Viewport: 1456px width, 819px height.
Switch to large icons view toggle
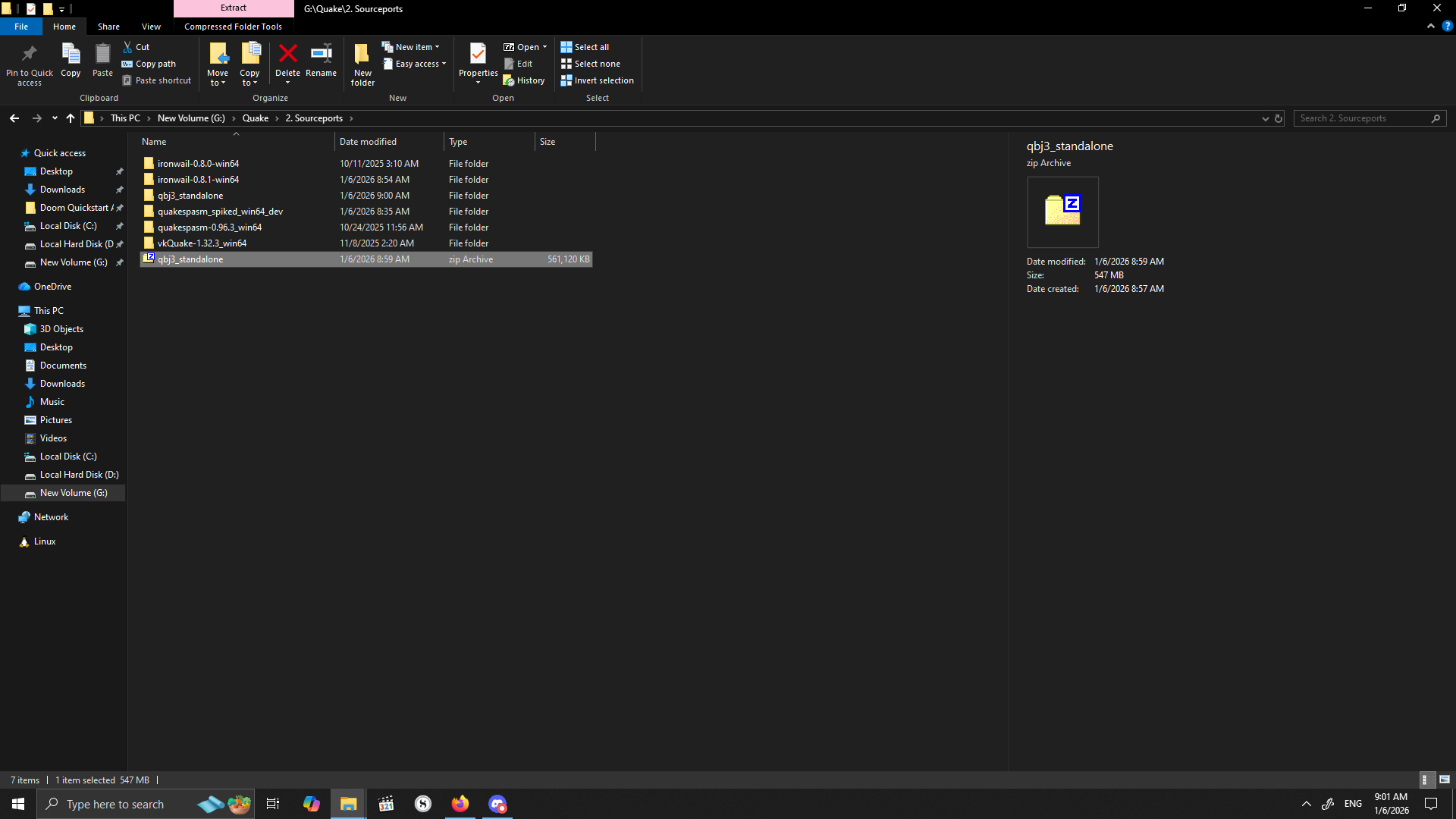(x=1445, y=780)
